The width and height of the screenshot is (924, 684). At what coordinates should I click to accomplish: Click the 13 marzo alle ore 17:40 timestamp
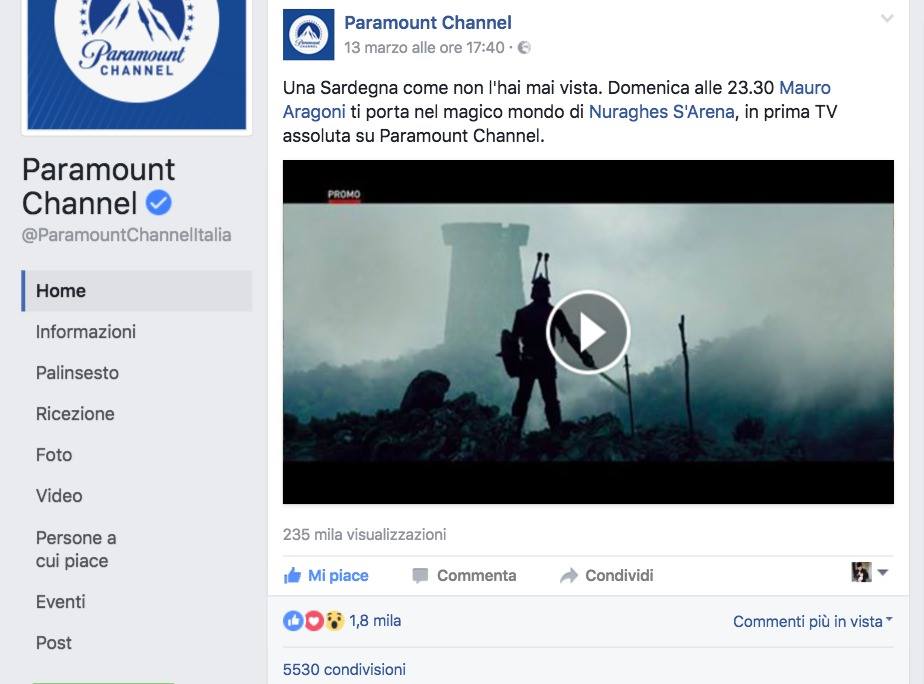[x=424, y=48]
